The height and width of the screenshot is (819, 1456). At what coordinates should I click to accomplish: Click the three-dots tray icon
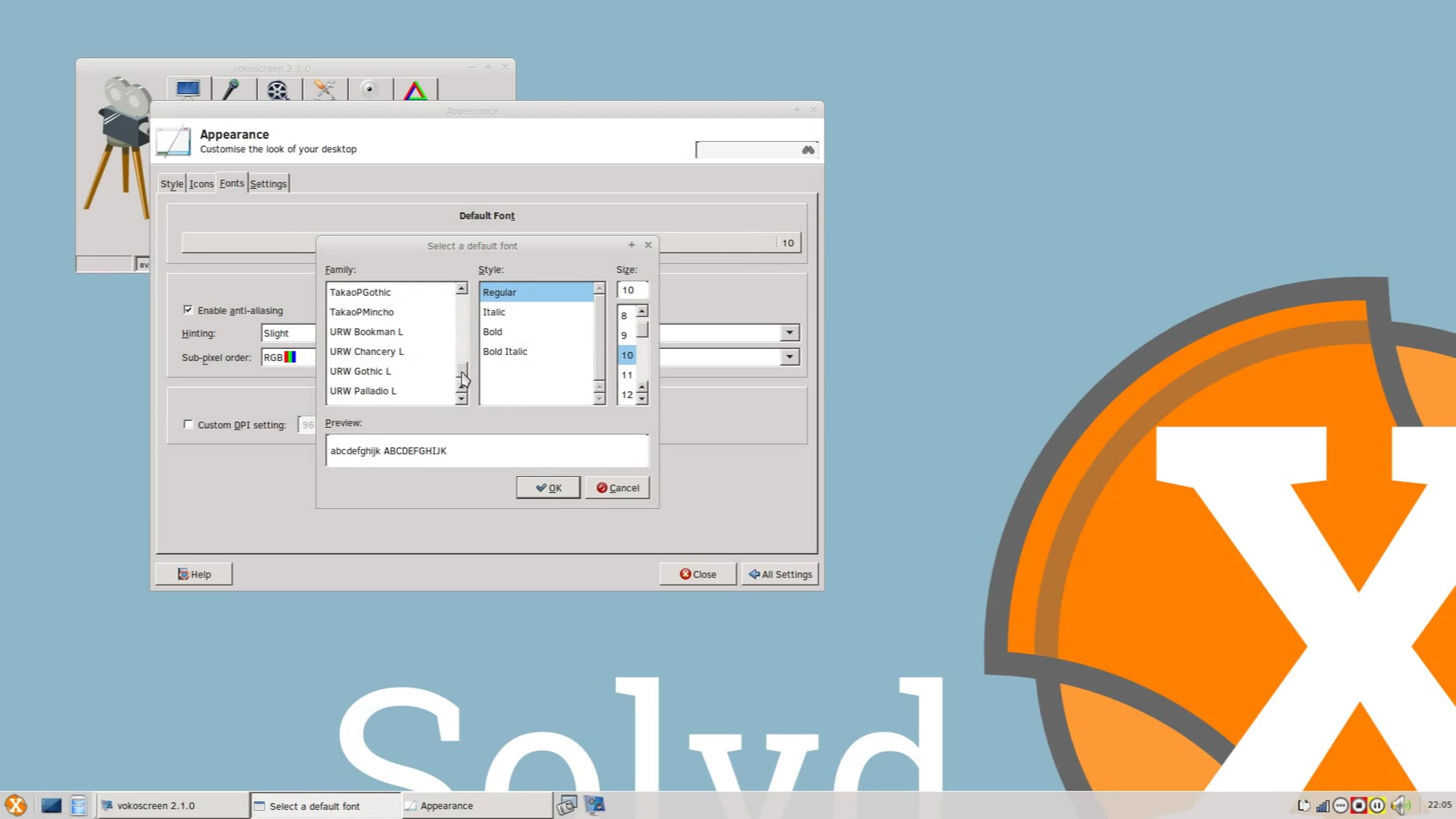pyautogui.click(x=1341, y=806)
